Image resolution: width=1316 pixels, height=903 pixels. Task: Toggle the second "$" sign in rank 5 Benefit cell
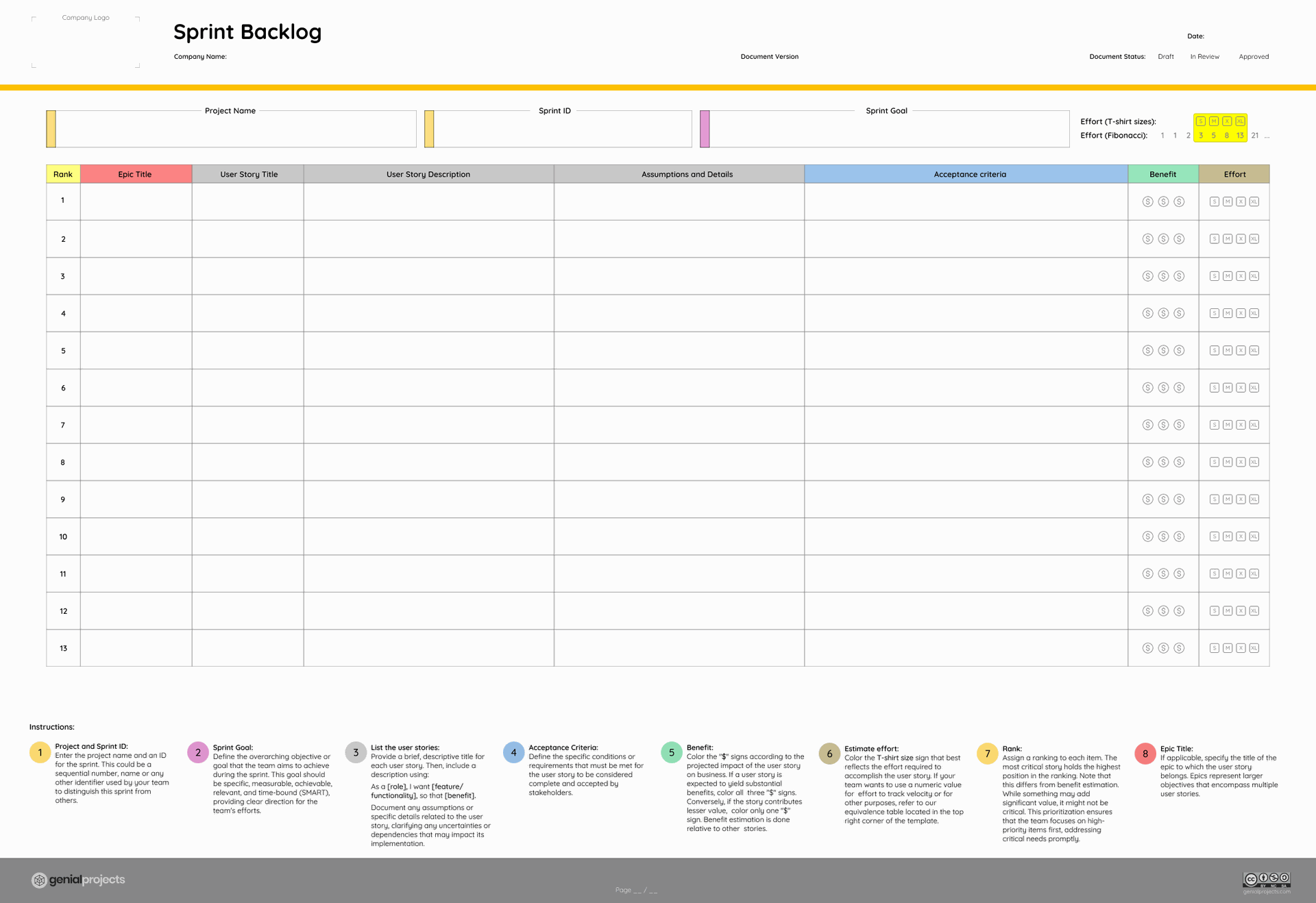tap(1163, 350)
